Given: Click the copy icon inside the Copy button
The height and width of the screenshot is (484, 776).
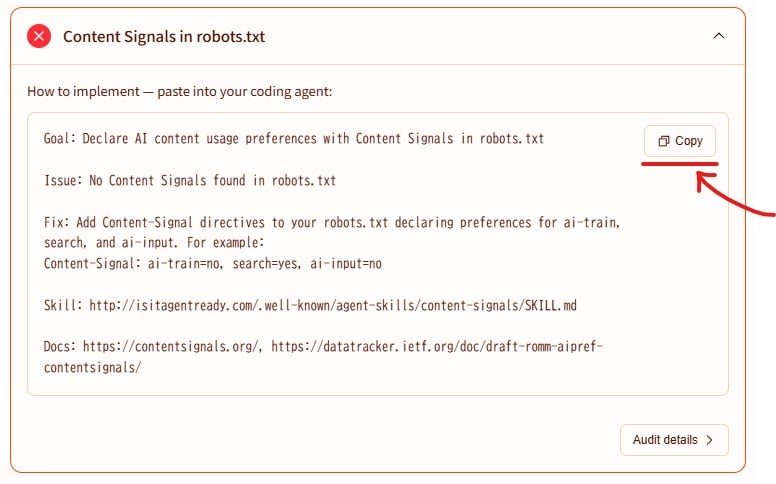Looking at the screenshot, I should click(x=664, y=141).
